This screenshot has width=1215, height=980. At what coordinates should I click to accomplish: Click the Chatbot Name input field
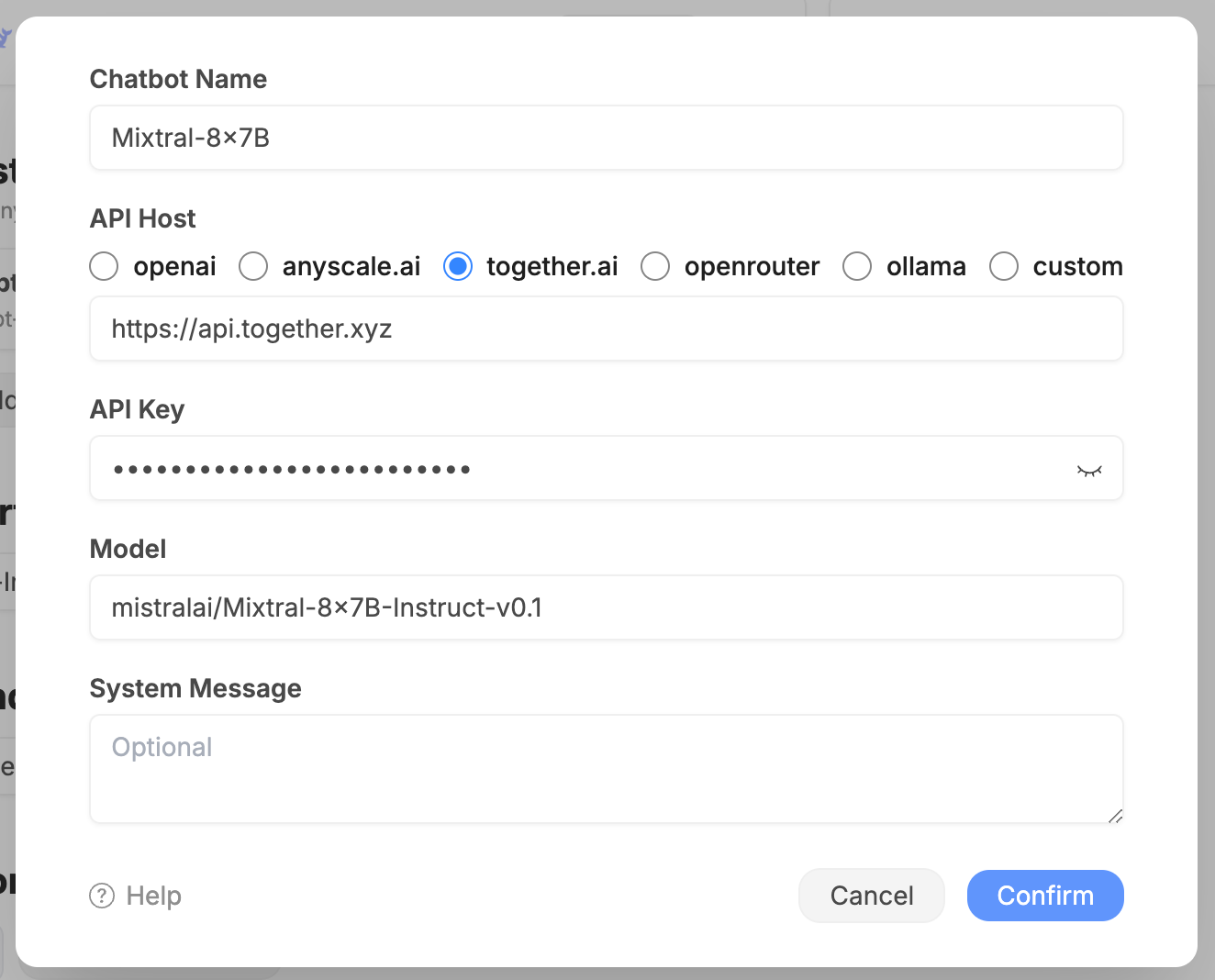[x=607, y=138]
